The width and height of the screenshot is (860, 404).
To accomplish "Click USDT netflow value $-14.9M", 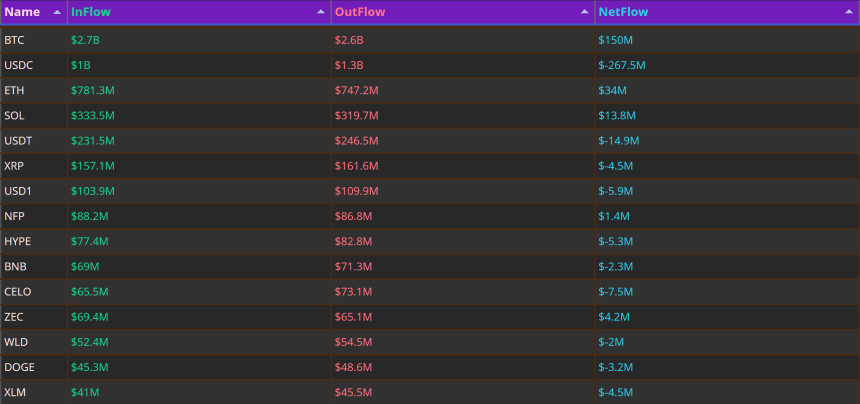I will coord(619,141).
